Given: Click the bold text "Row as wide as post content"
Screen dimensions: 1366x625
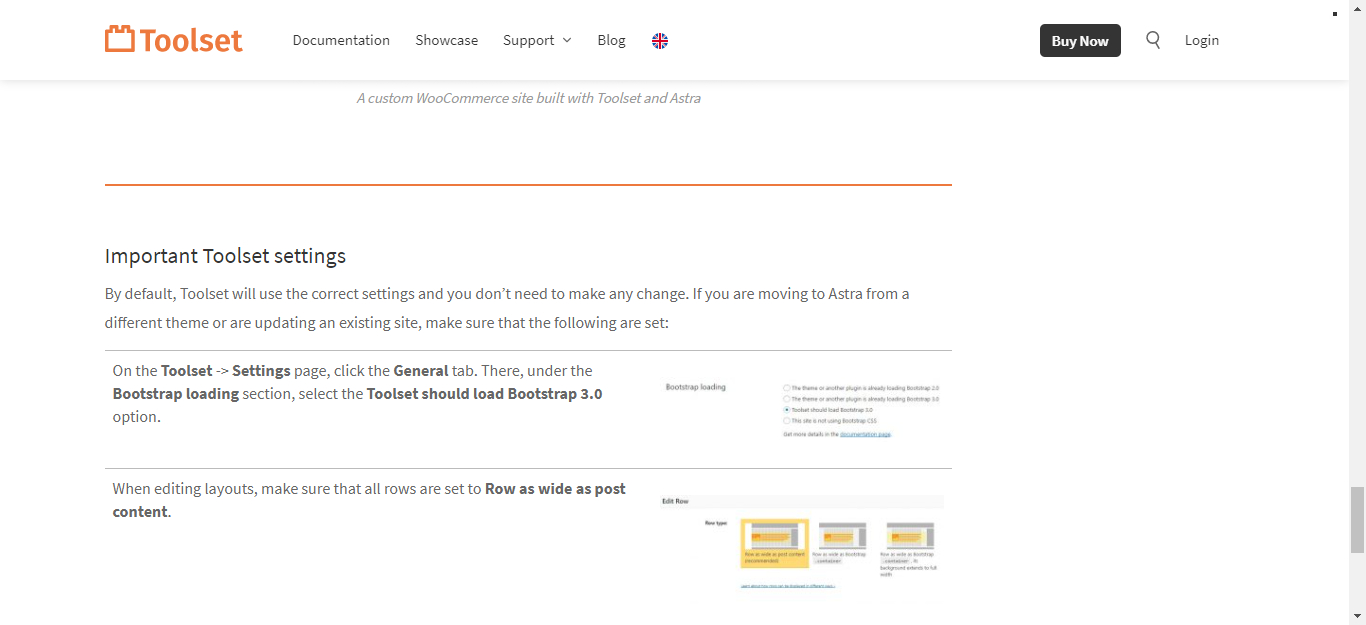Looking at the screenshot, I should 369,500.
